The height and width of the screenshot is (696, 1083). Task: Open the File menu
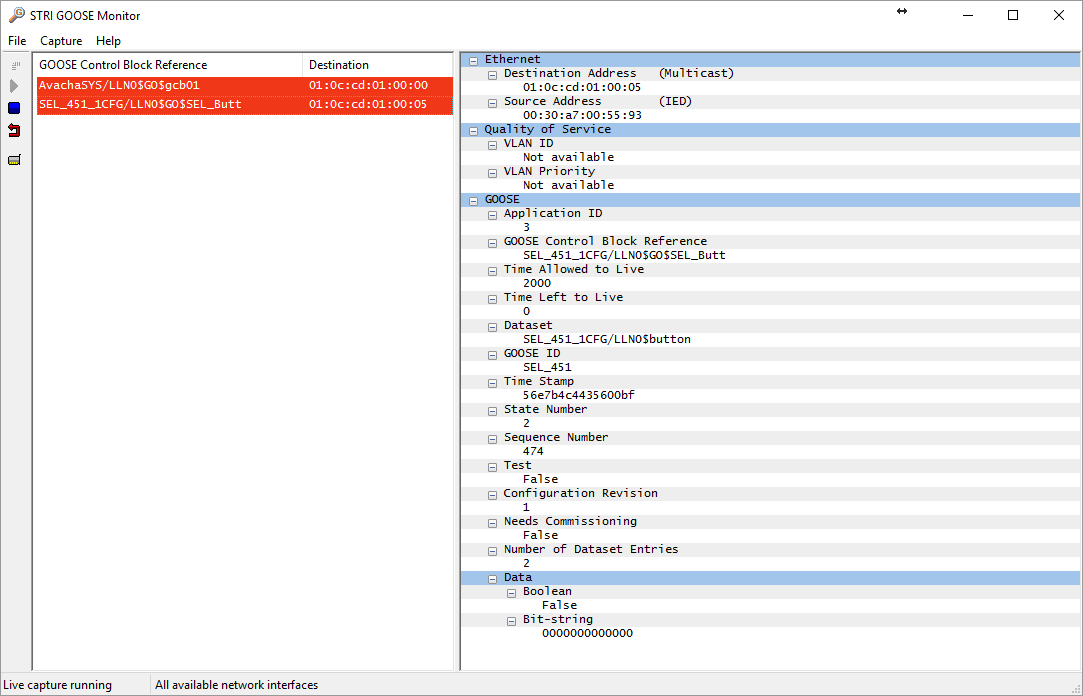click(17, 41)
